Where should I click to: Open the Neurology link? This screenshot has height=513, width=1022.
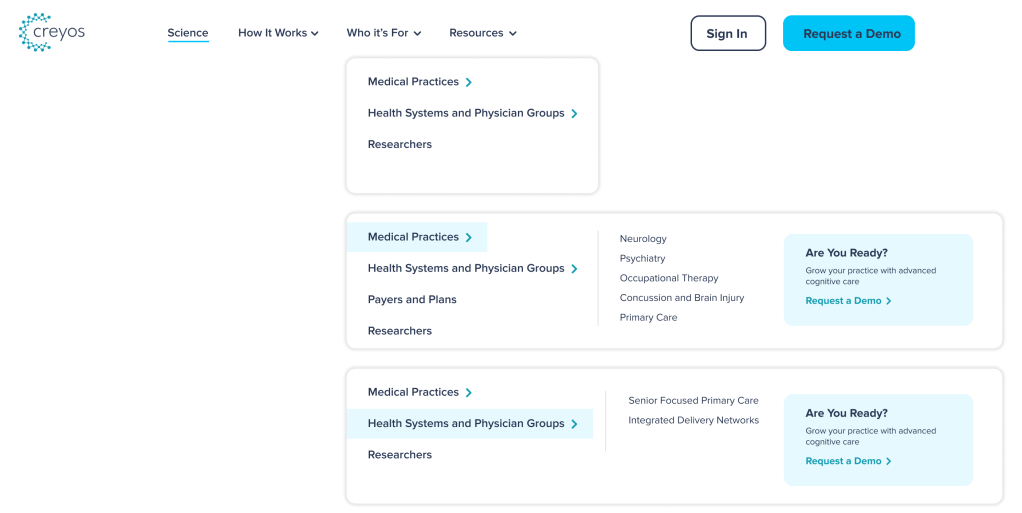[x=643, y=239]
